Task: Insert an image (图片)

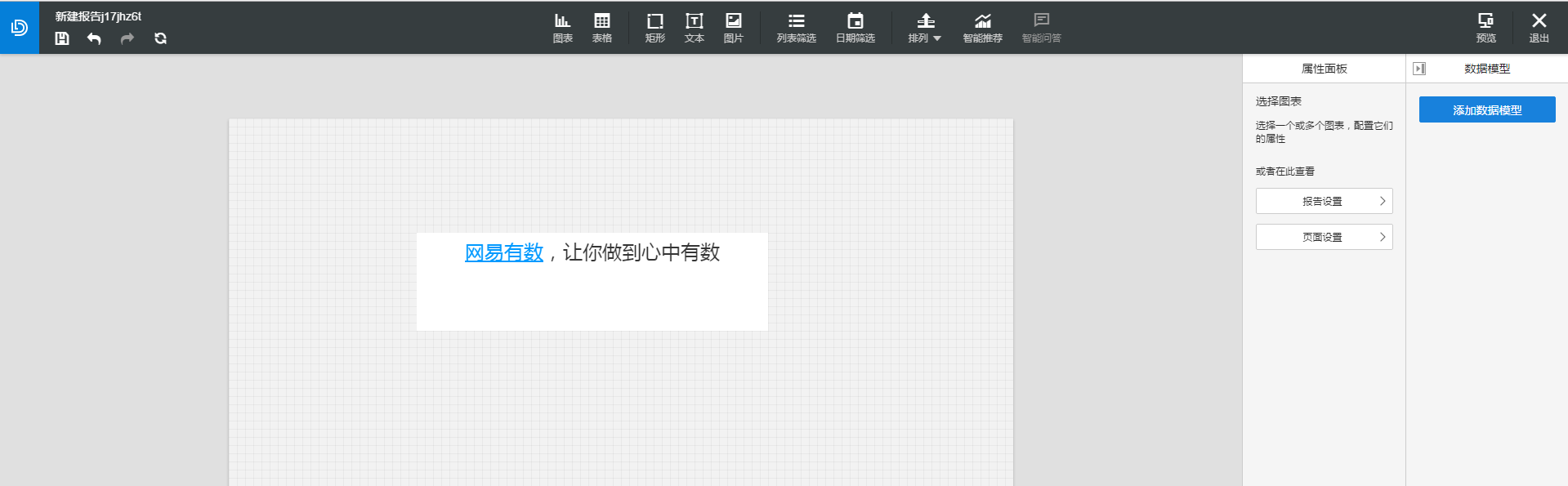Action: tap(734, 28)
